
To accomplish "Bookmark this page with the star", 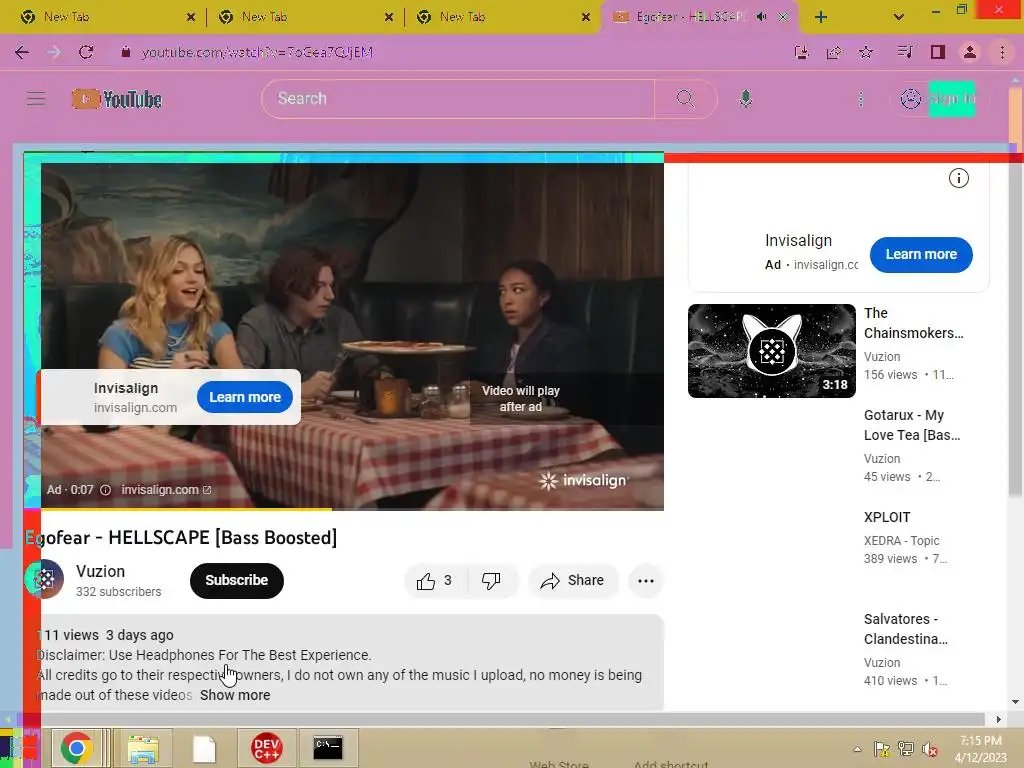I will pos(866,52).
